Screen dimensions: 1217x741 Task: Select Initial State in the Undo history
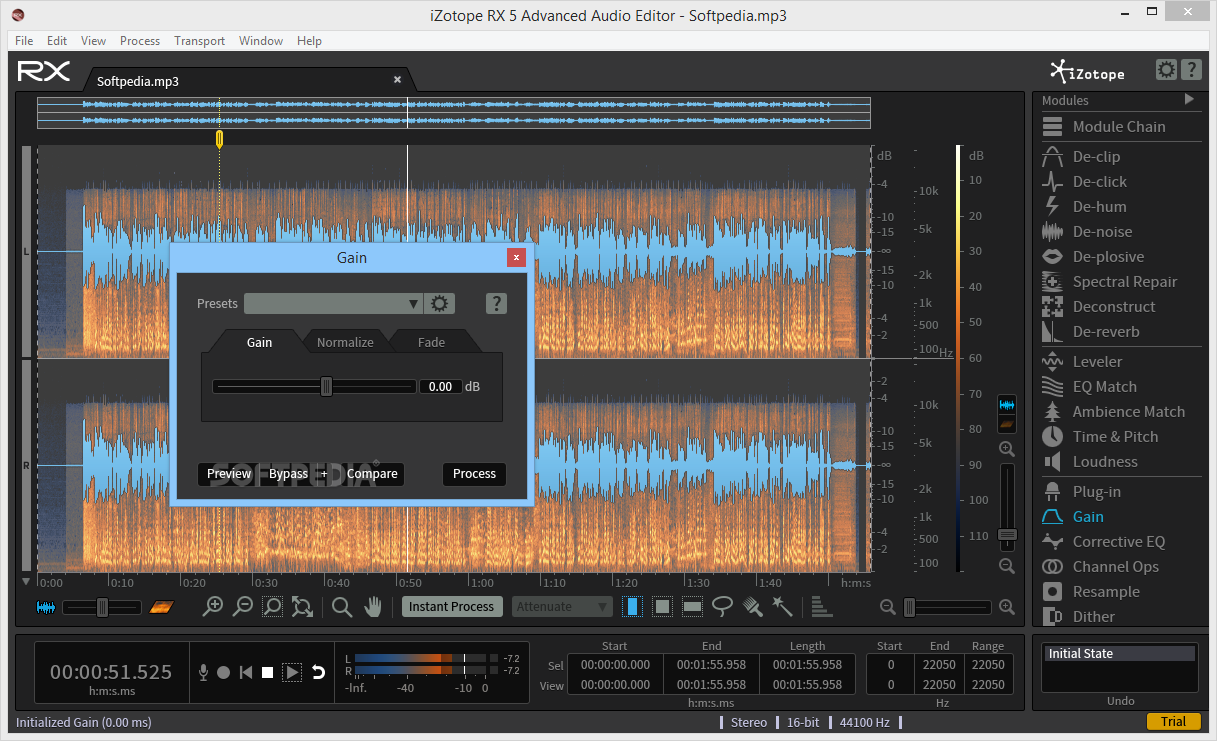(1120, 654)
